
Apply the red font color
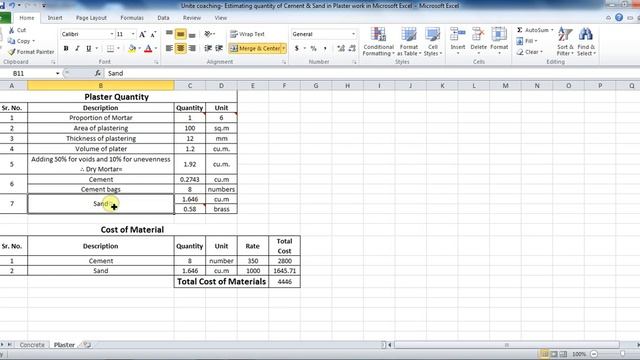(148, 49)
